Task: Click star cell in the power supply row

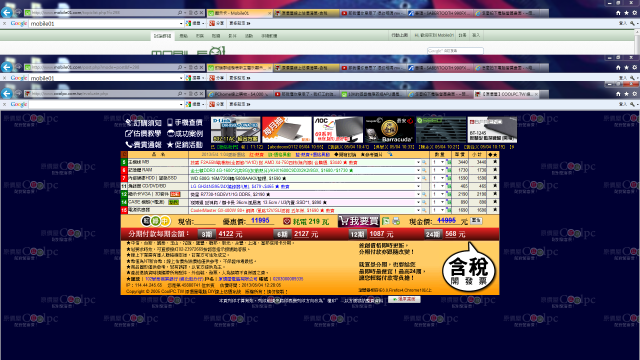Action: [x=495, y=210]
